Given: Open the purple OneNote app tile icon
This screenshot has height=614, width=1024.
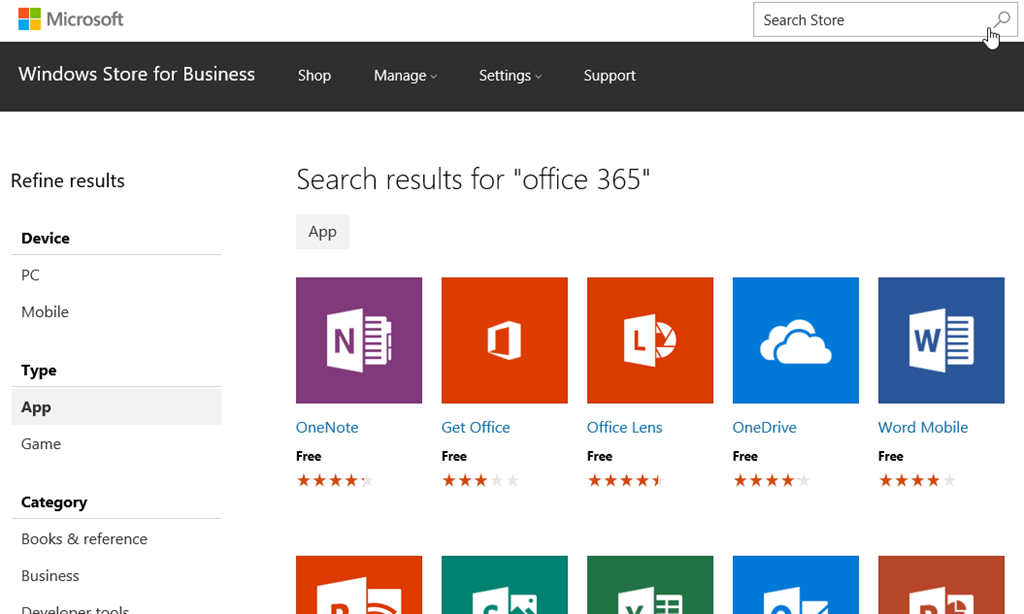Looking at the screenshot, I should [359, 340].
